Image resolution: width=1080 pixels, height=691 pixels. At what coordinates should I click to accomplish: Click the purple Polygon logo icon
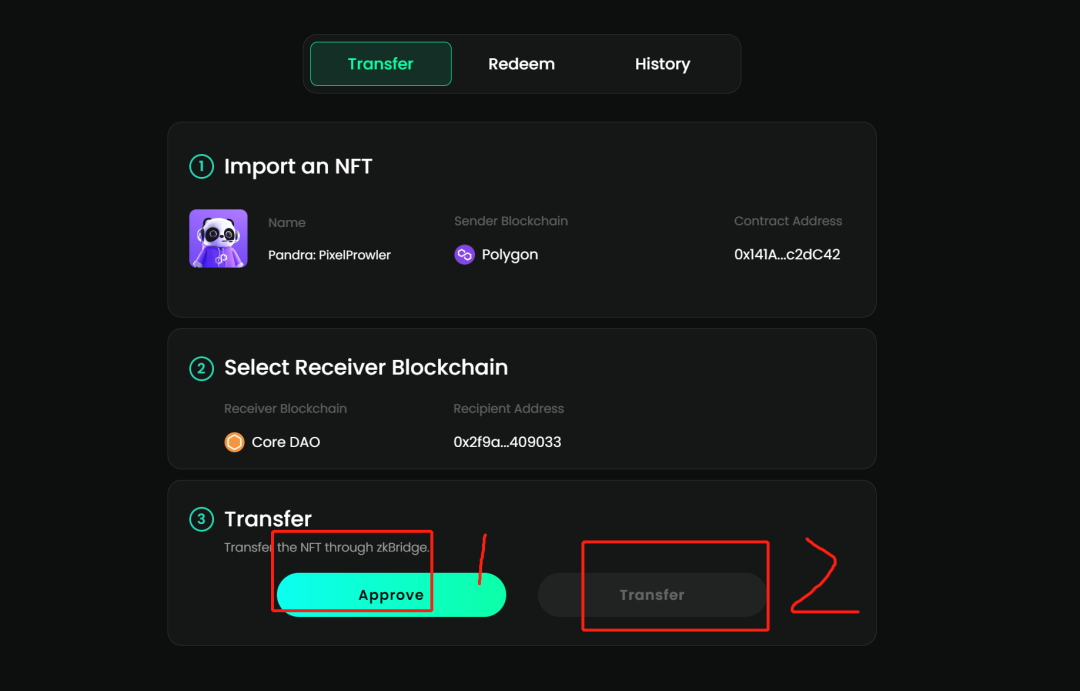tap(464, 255)
